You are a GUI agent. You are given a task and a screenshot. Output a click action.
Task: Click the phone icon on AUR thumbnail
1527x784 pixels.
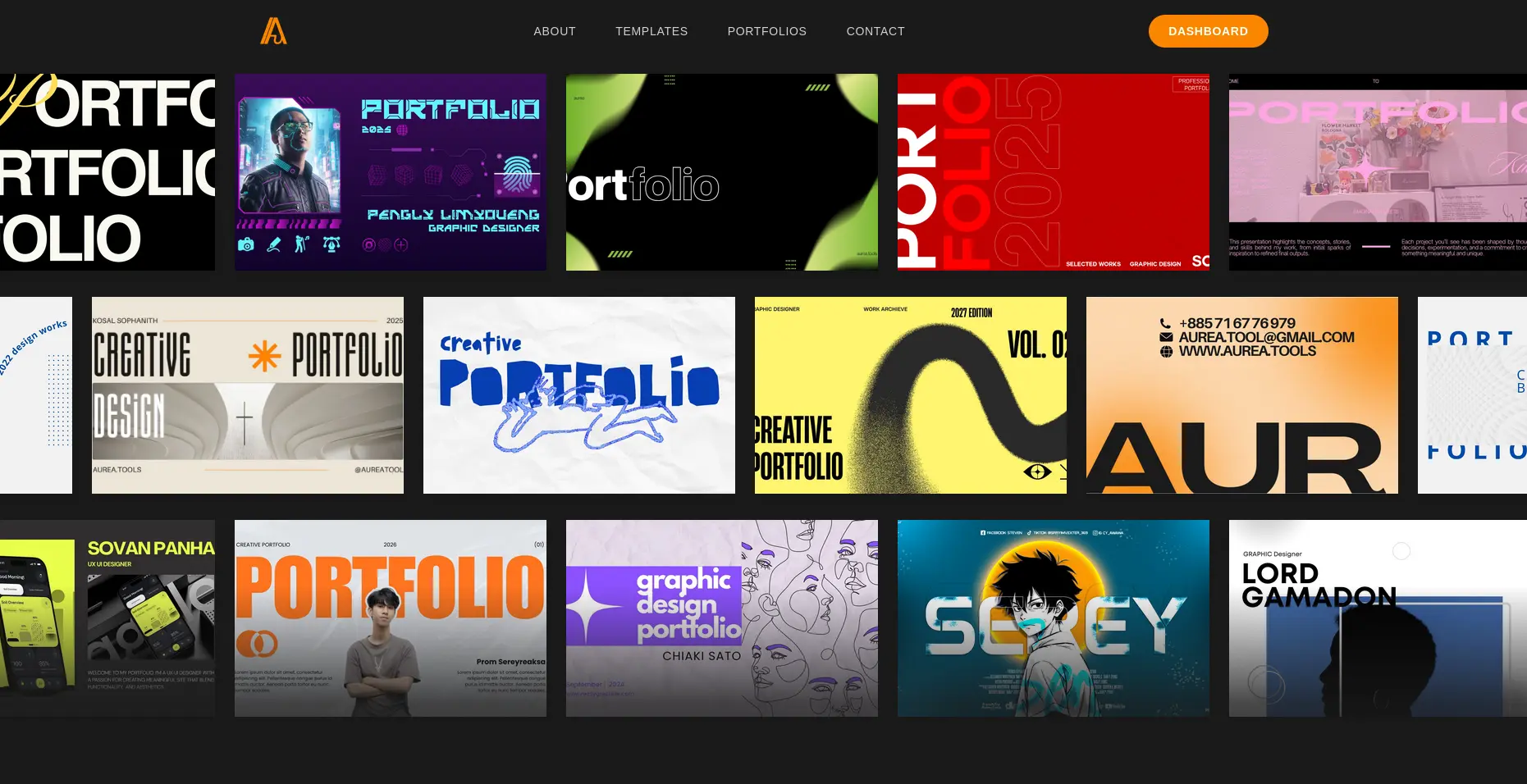[1165, 323]
